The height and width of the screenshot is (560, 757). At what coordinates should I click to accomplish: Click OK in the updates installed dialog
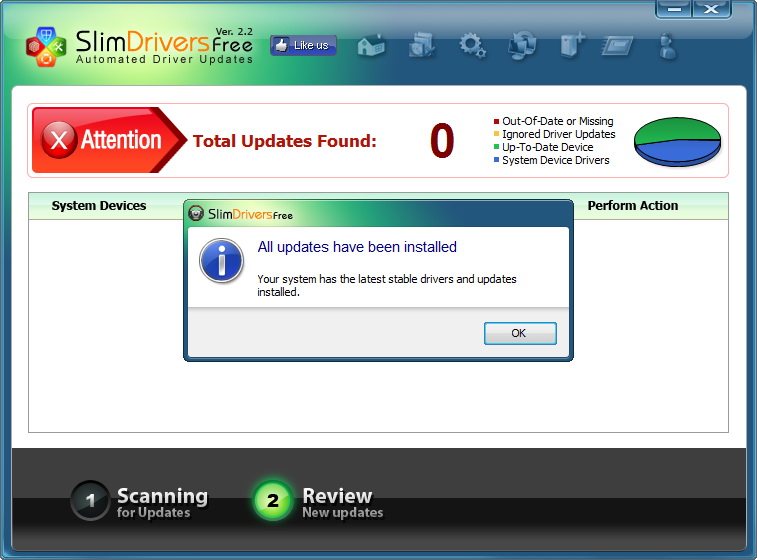pos(520,333)
